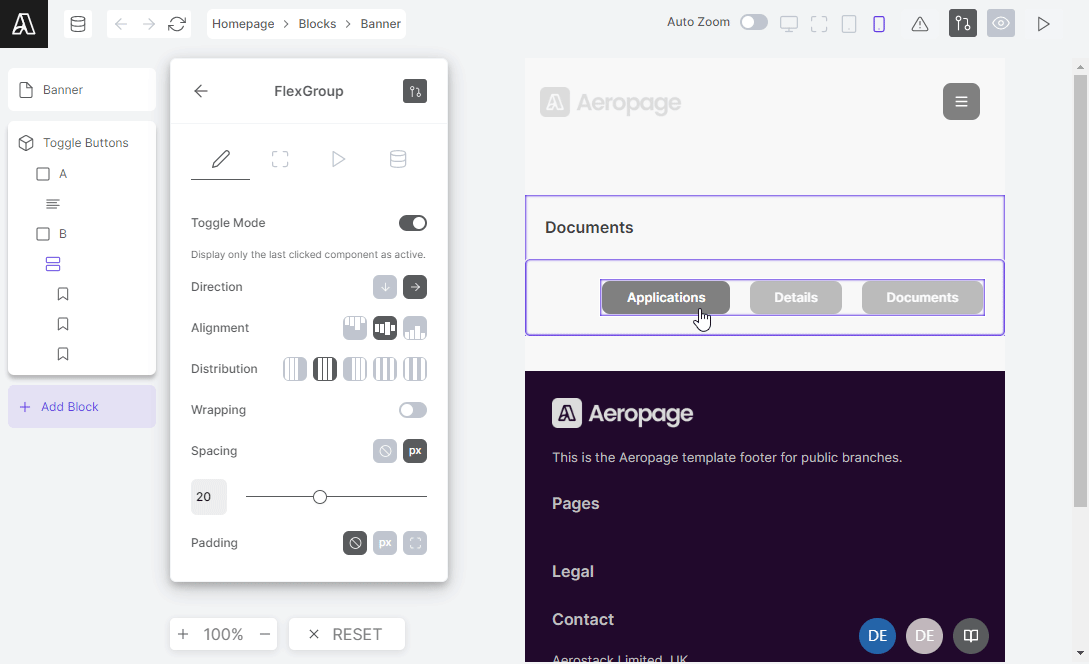1089x664 pixels.
Task: Open the warnings triangle icon
Action: click(920, 24)
